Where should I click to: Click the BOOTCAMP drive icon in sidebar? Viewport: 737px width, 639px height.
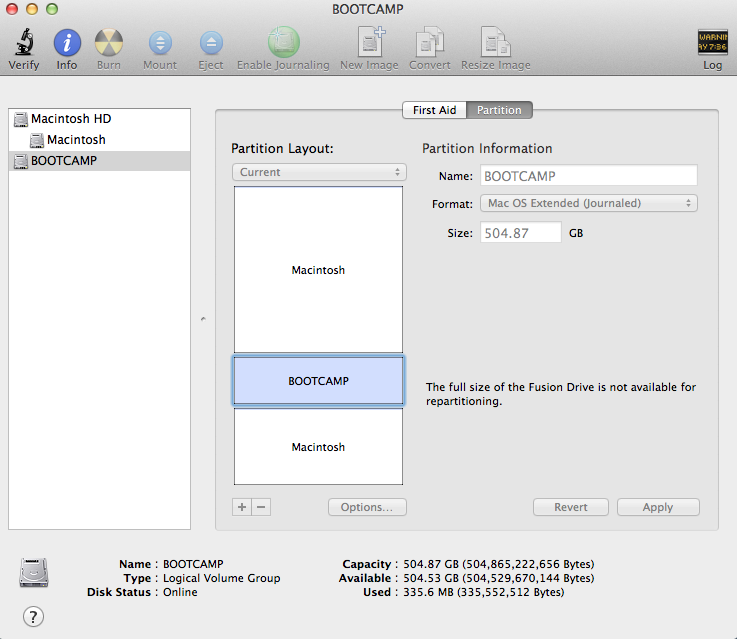[21, 161]
